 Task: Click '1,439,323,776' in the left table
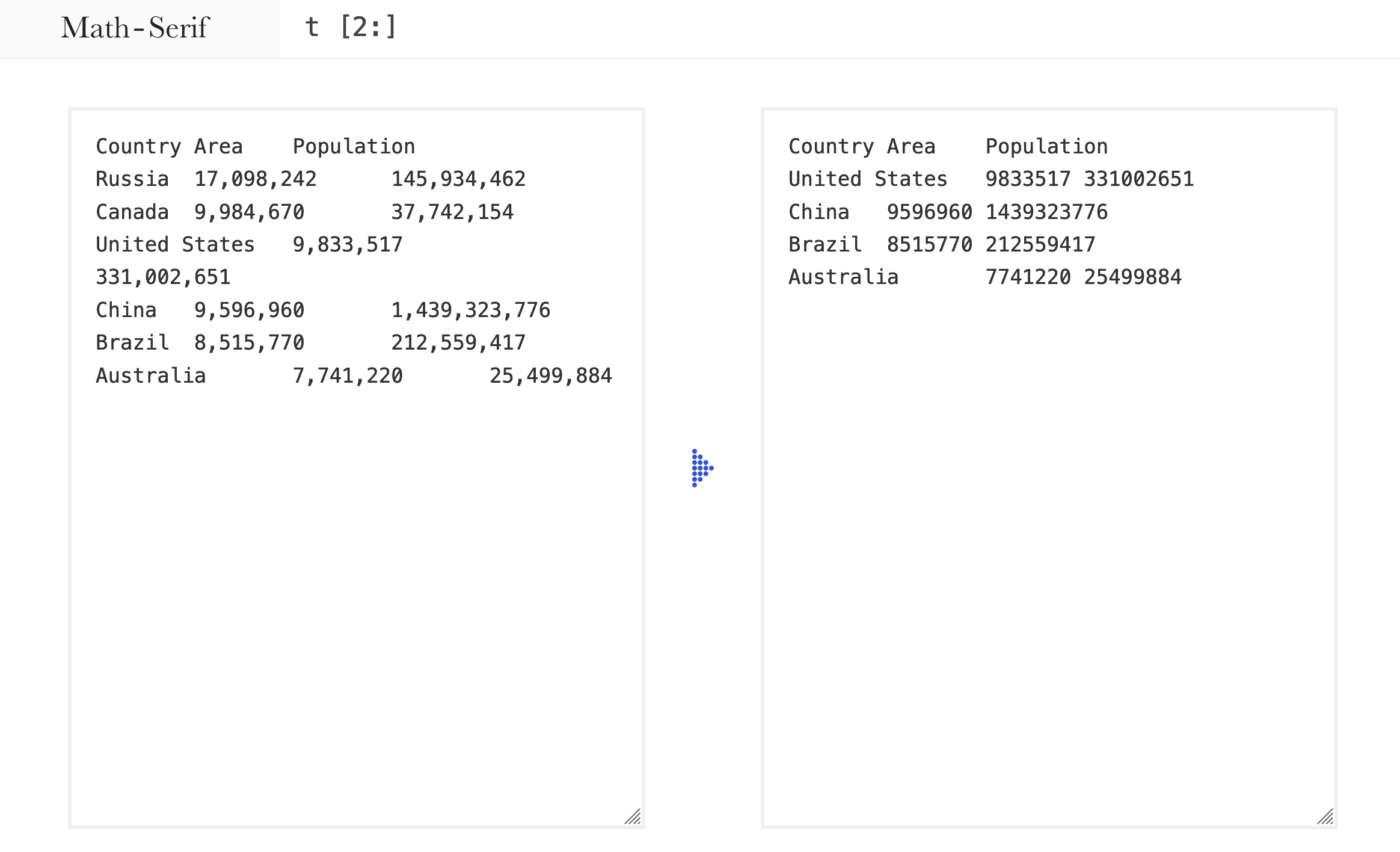(471, 310)
